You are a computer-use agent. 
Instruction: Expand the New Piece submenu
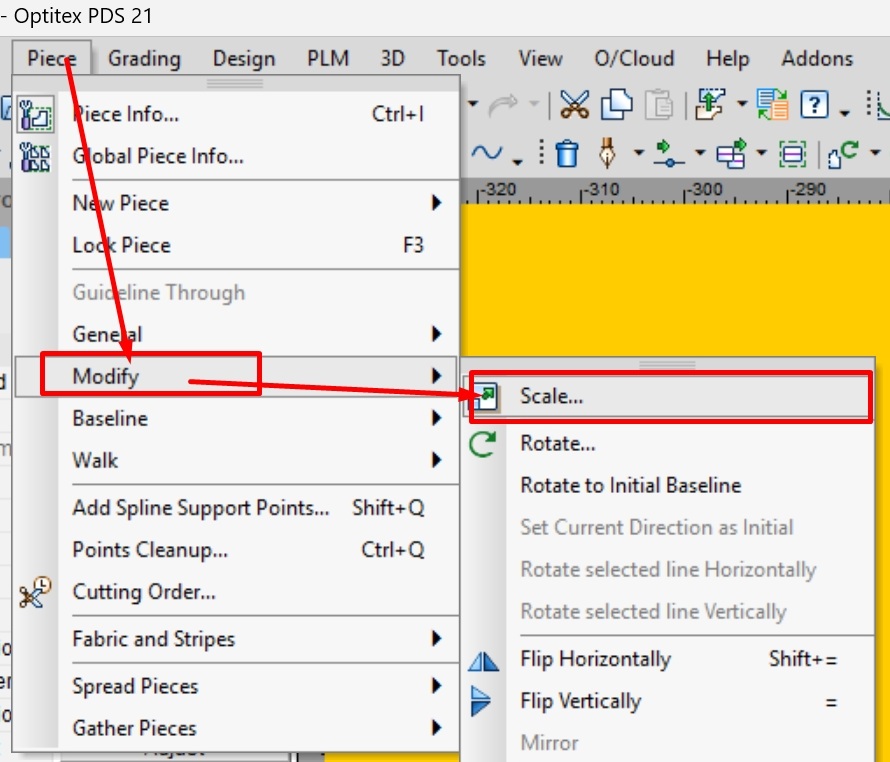click(x=436, y=203)
